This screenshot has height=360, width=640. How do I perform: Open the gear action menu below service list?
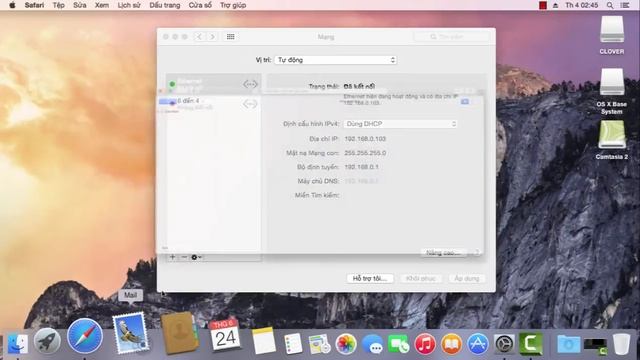pos(196,257)
